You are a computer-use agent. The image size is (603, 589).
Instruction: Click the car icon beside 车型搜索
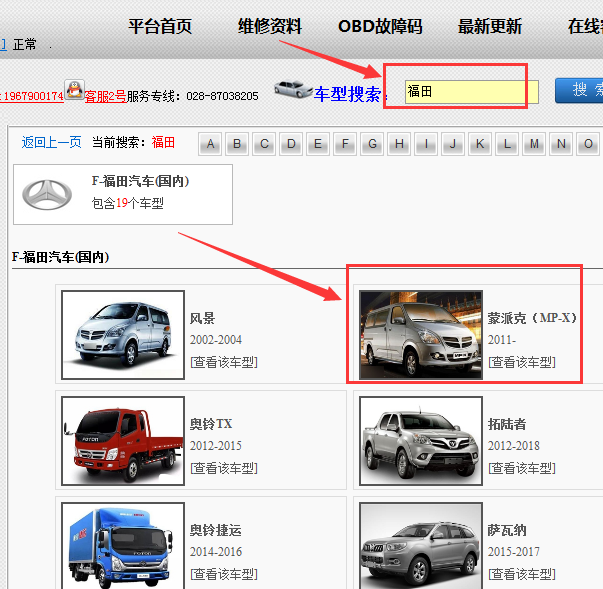click(x=293, y=89)
